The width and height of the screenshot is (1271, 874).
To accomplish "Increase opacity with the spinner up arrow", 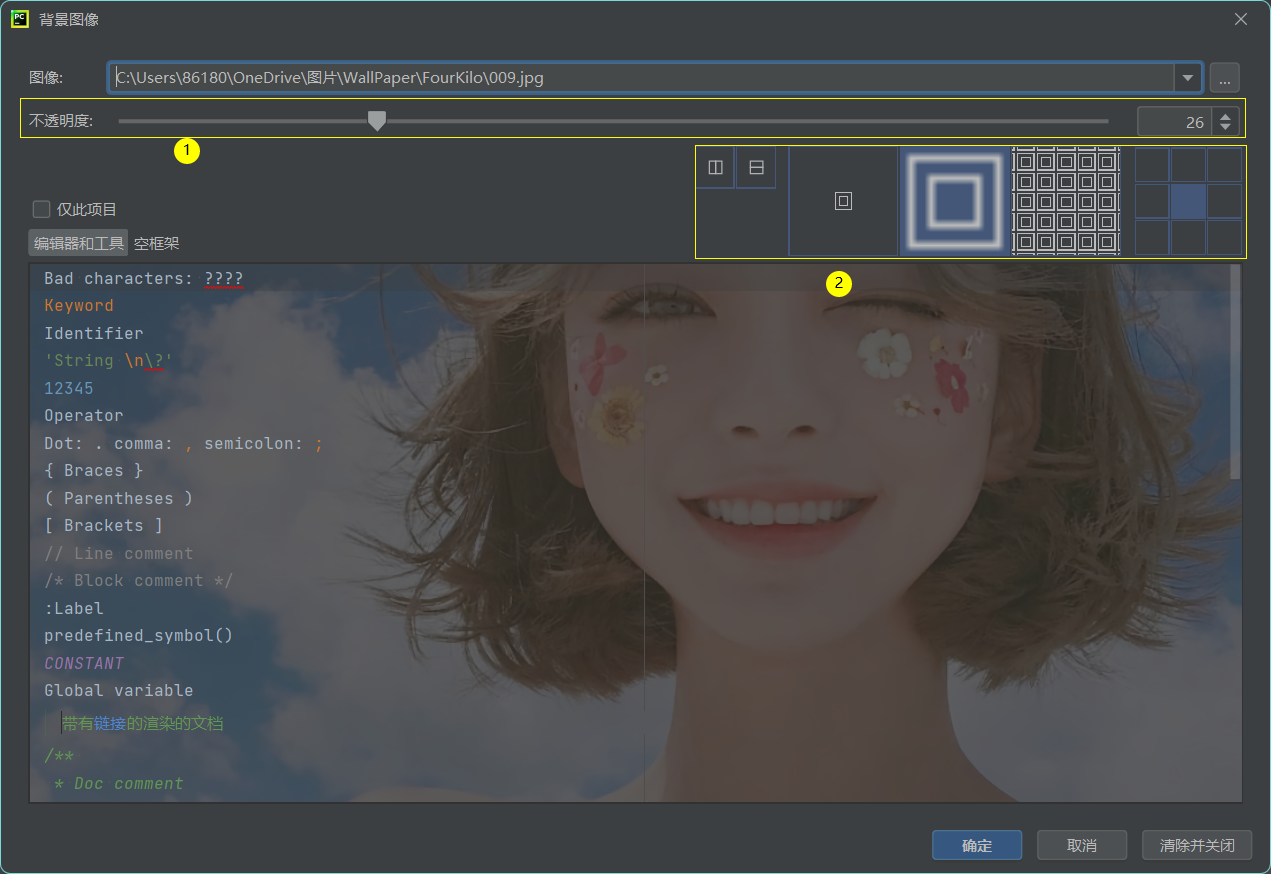I will click(1225, 114).
